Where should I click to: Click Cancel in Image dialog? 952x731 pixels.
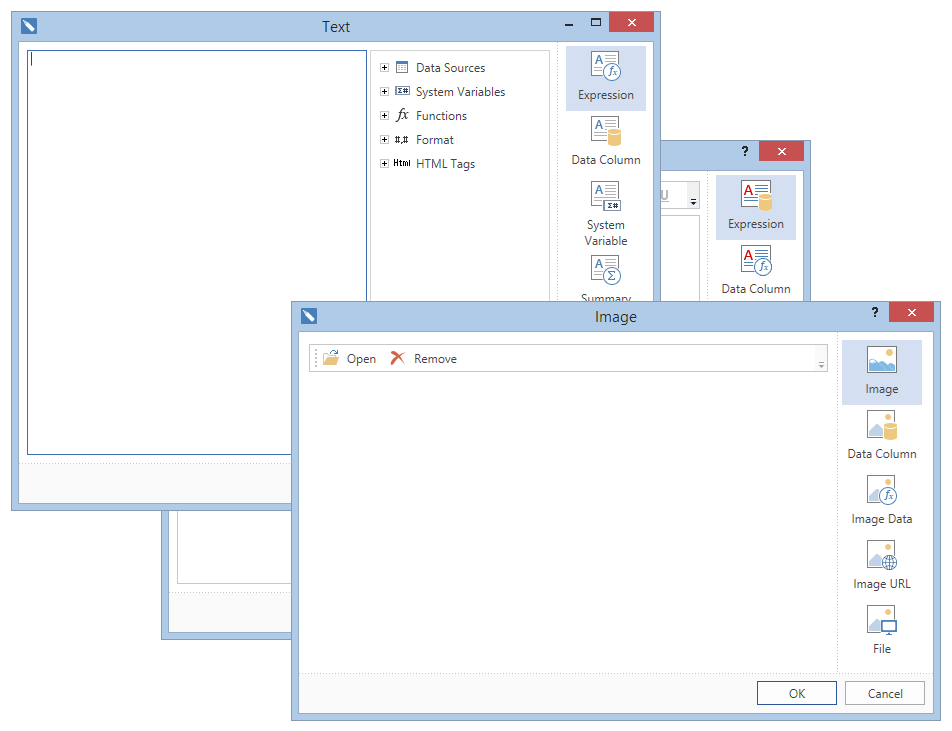point(885,693)
